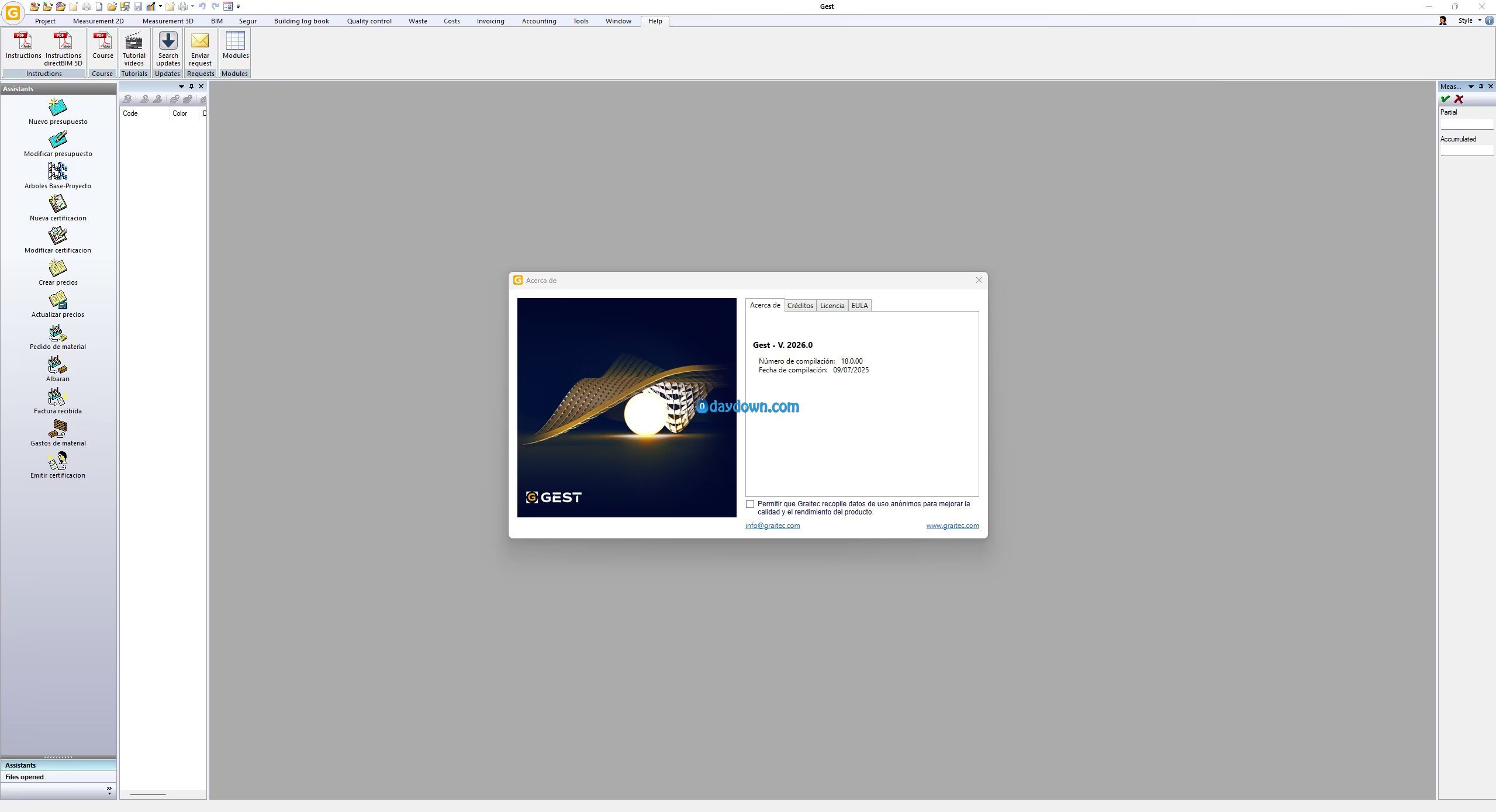The image size is (1496, 812).
Task: Open Gastos de material assistant
Action: 58,433
